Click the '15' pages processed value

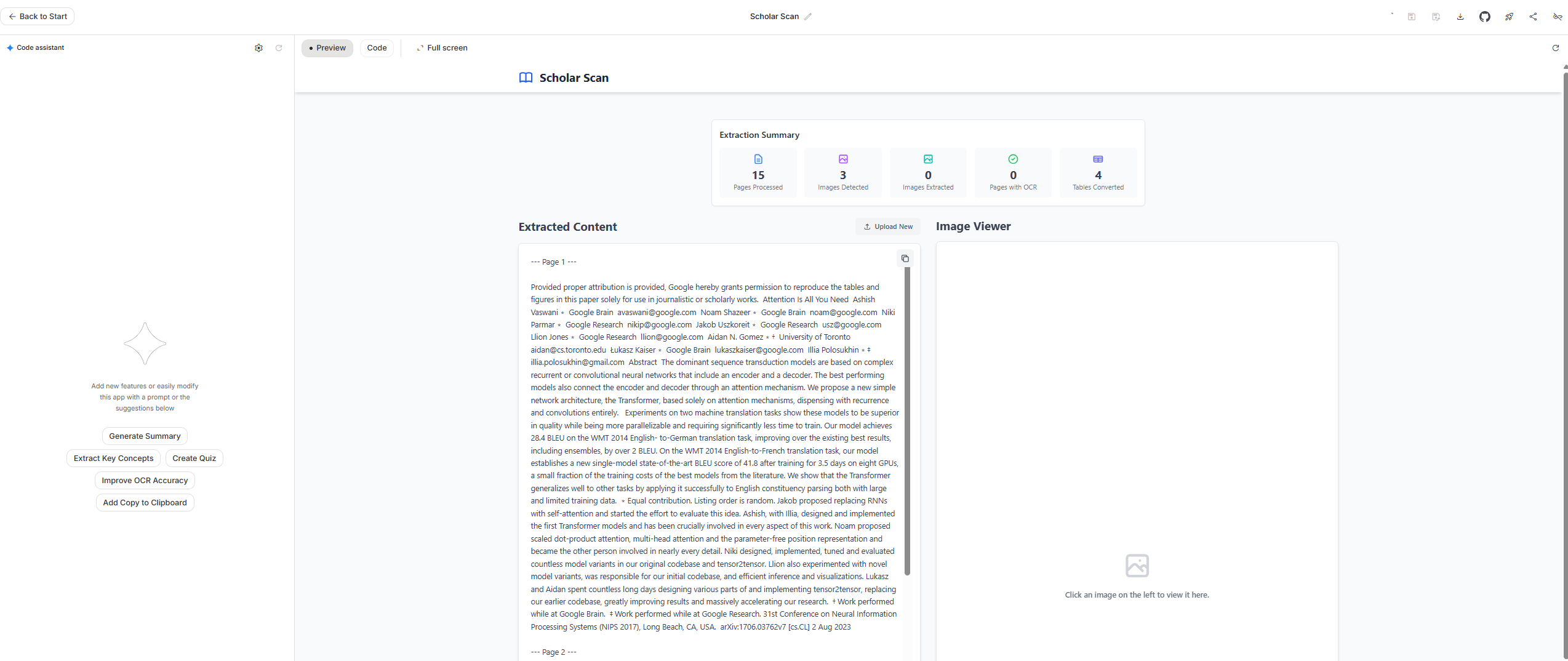(x=758, y=175)
